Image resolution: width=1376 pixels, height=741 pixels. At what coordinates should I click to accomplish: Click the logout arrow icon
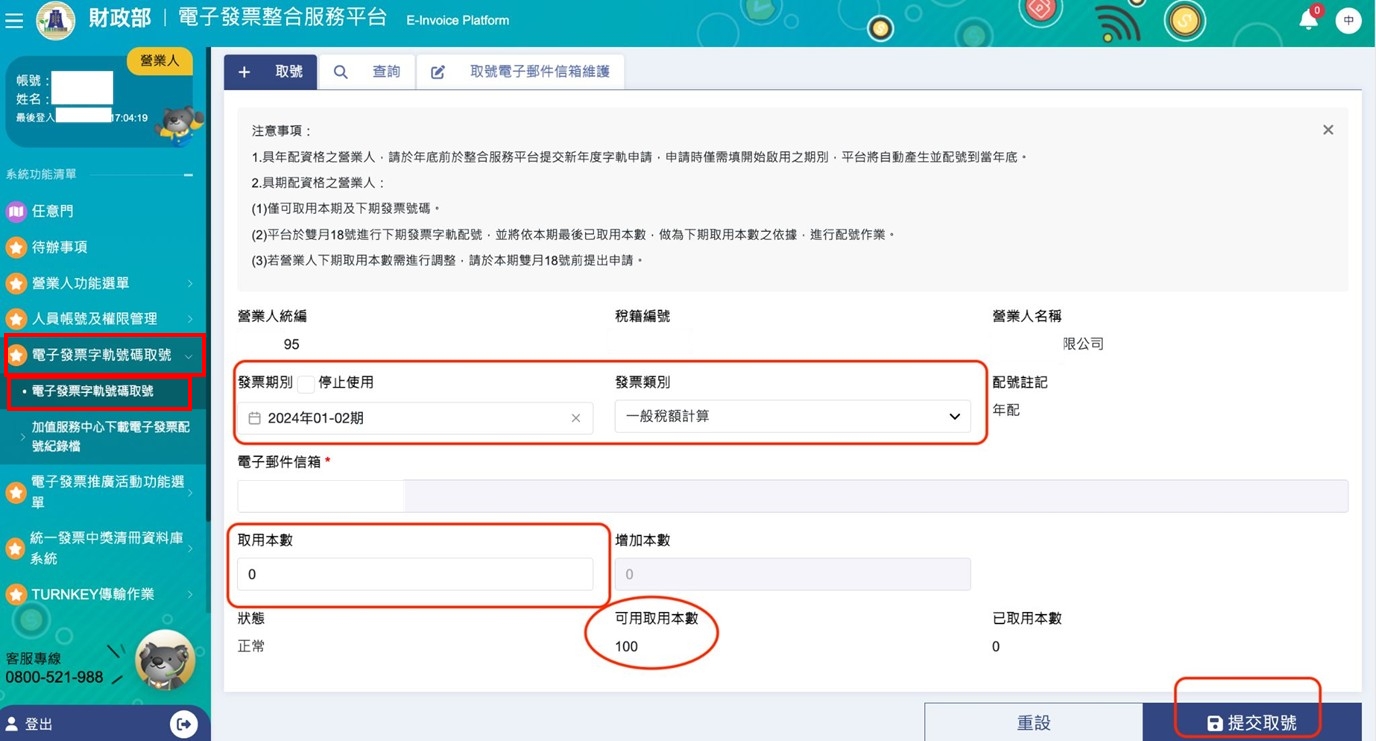pyautogui.click(x=183, y=724)
